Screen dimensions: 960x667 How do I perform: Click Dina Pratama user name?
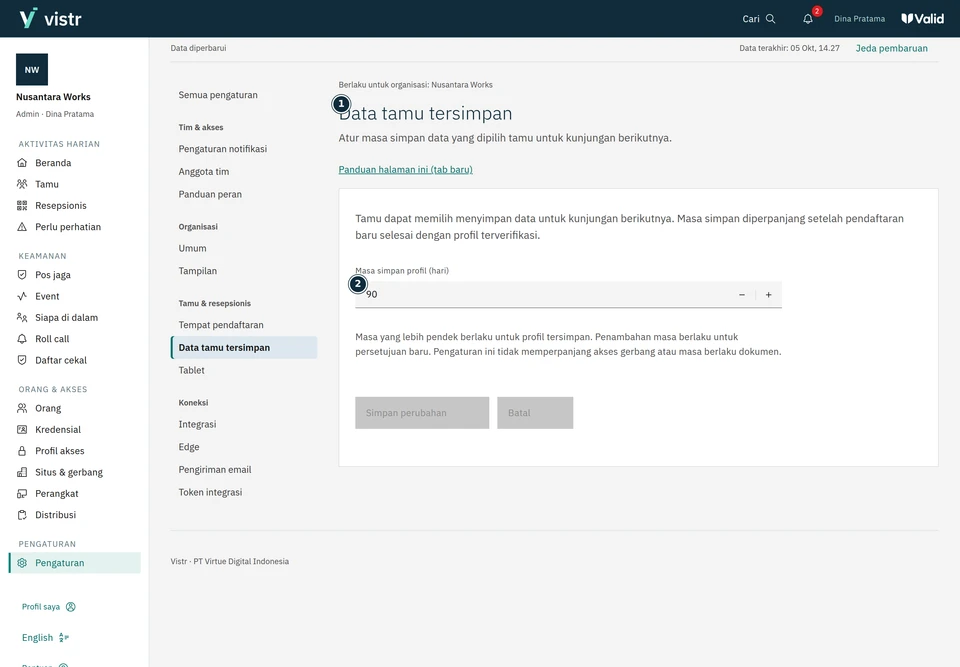point(859,19)
